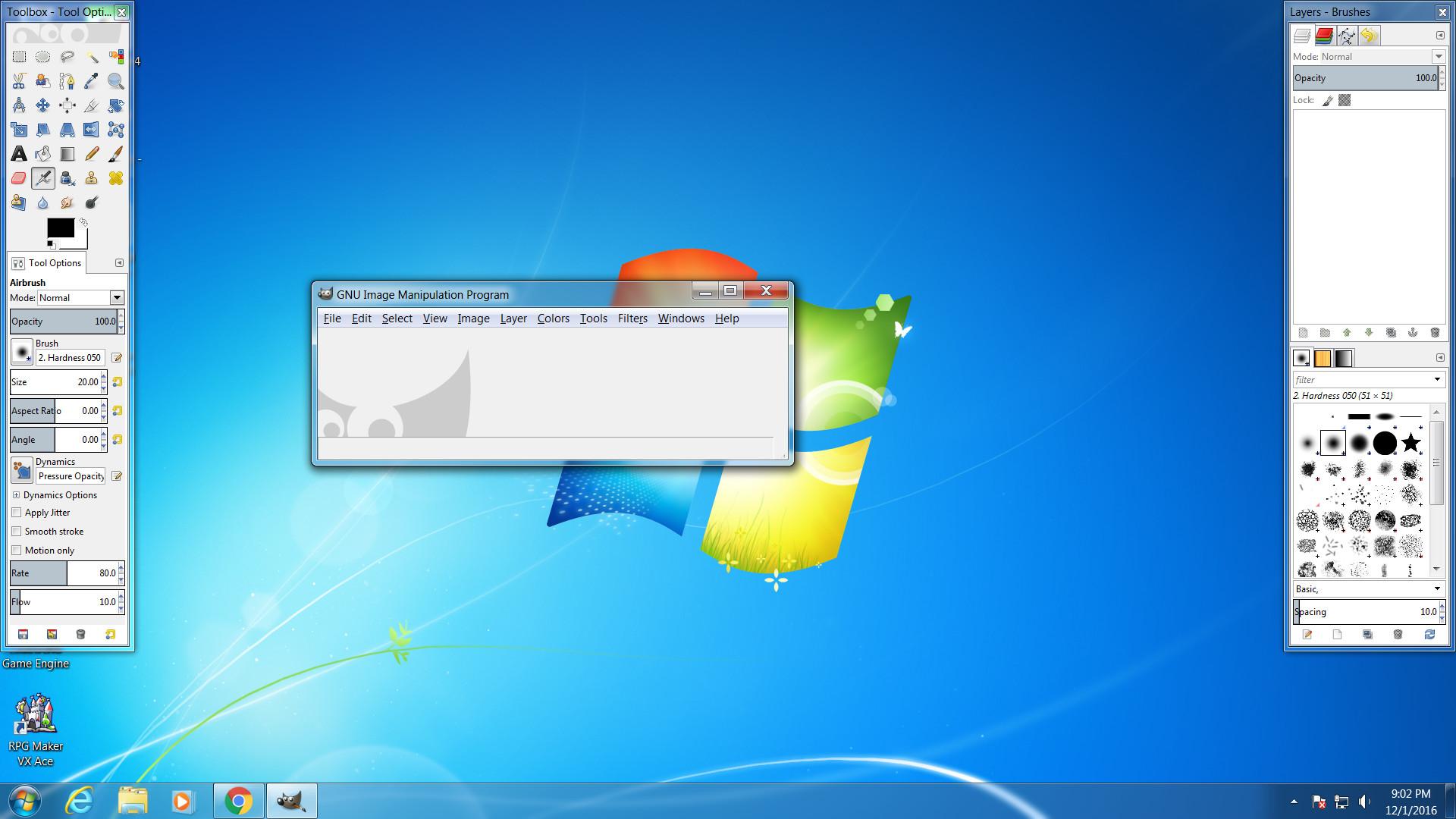Screen dimensions: 1456x819
Task: Select the Rectangle Select tool
Action: 19,57
